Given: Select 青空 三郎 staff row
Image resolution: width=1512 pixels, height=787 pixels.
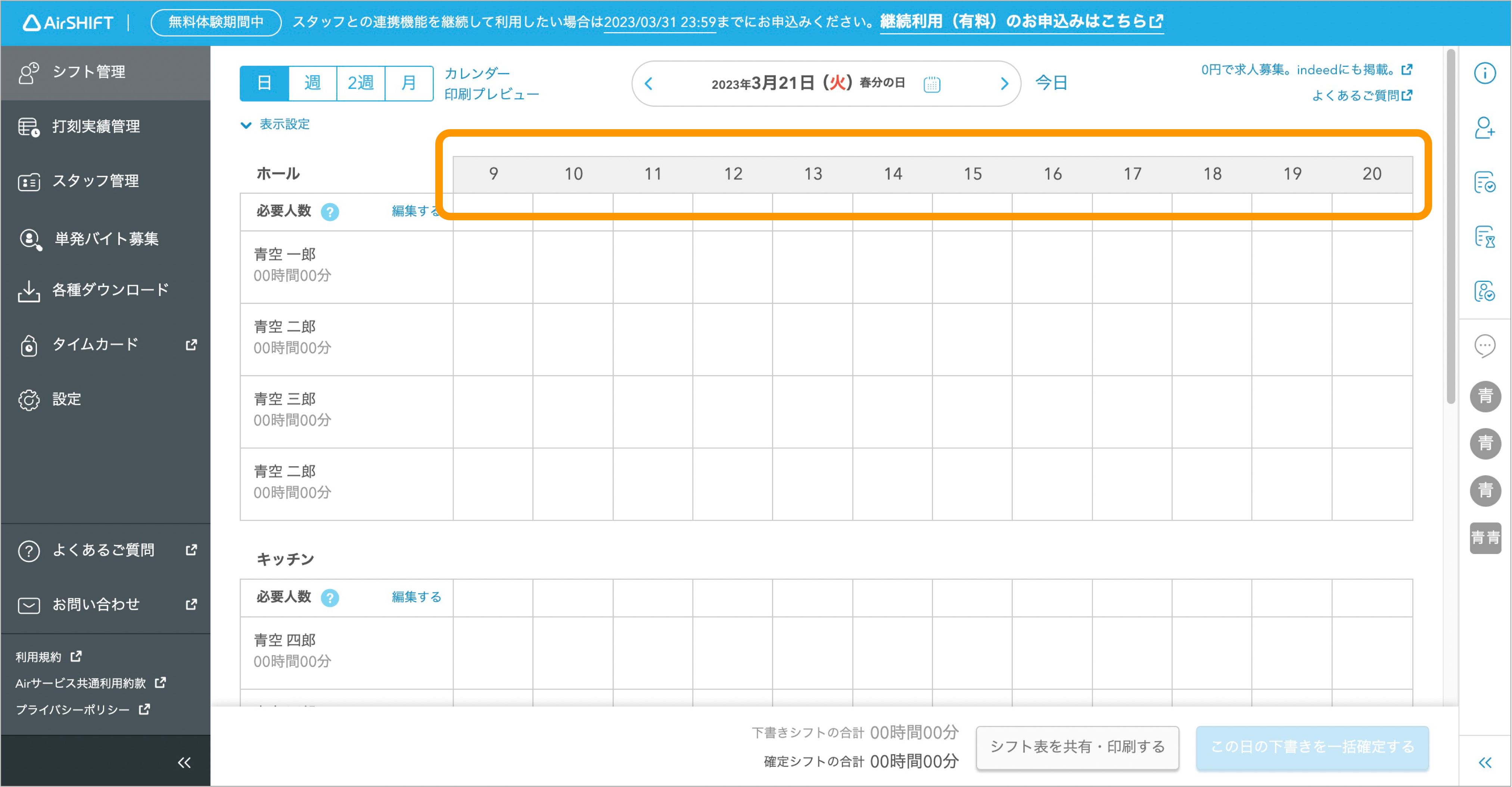Looking at the screenshot, I should point(346,412).
